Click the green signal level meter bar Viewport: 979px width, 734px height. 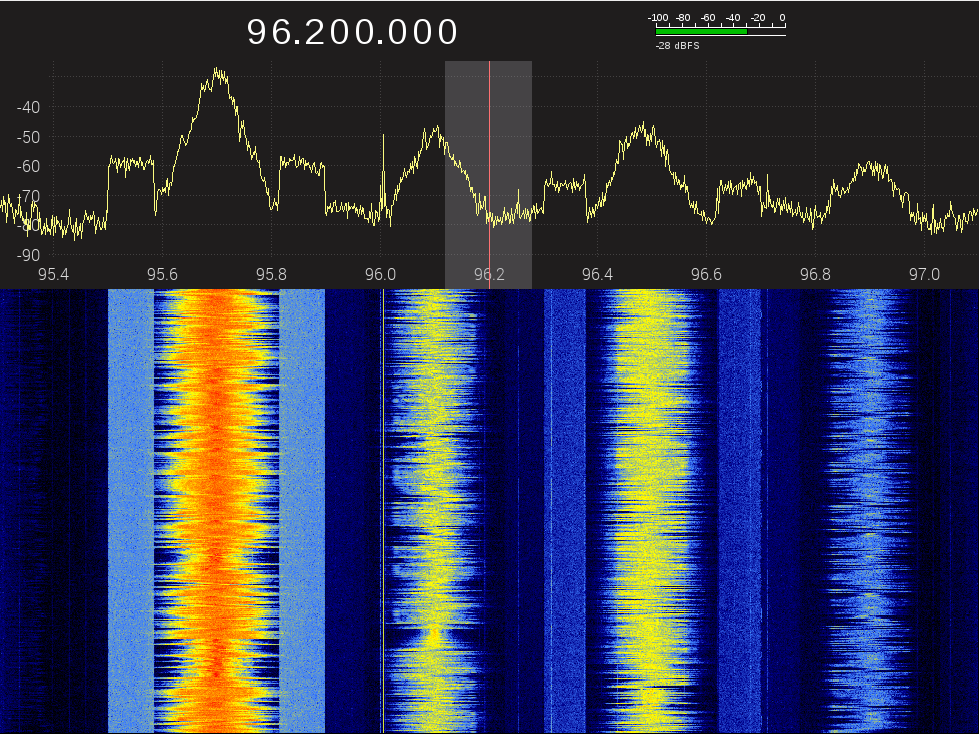[701, 31]
